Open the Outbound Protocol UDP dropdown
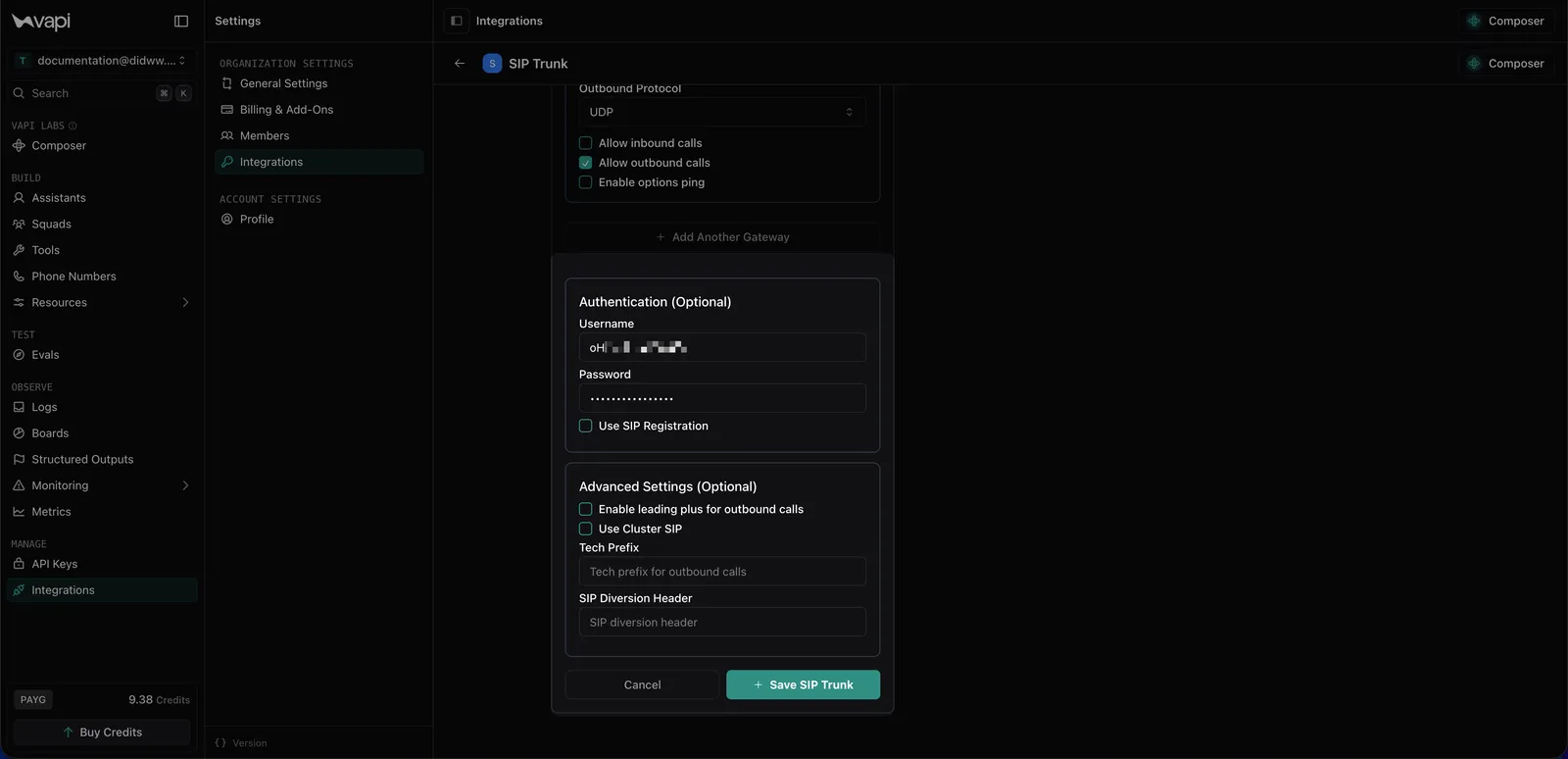This screenshot has height=759, width=1568. [722, 112]
